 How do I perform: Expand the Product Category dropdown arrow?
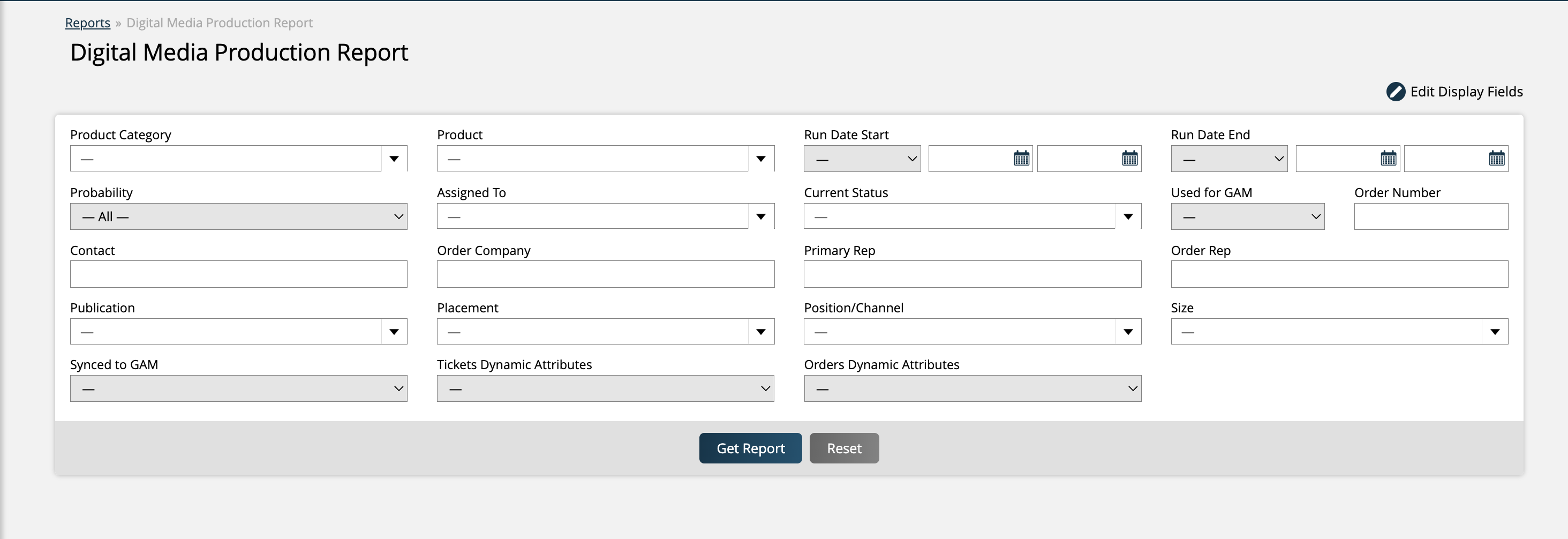394,159
